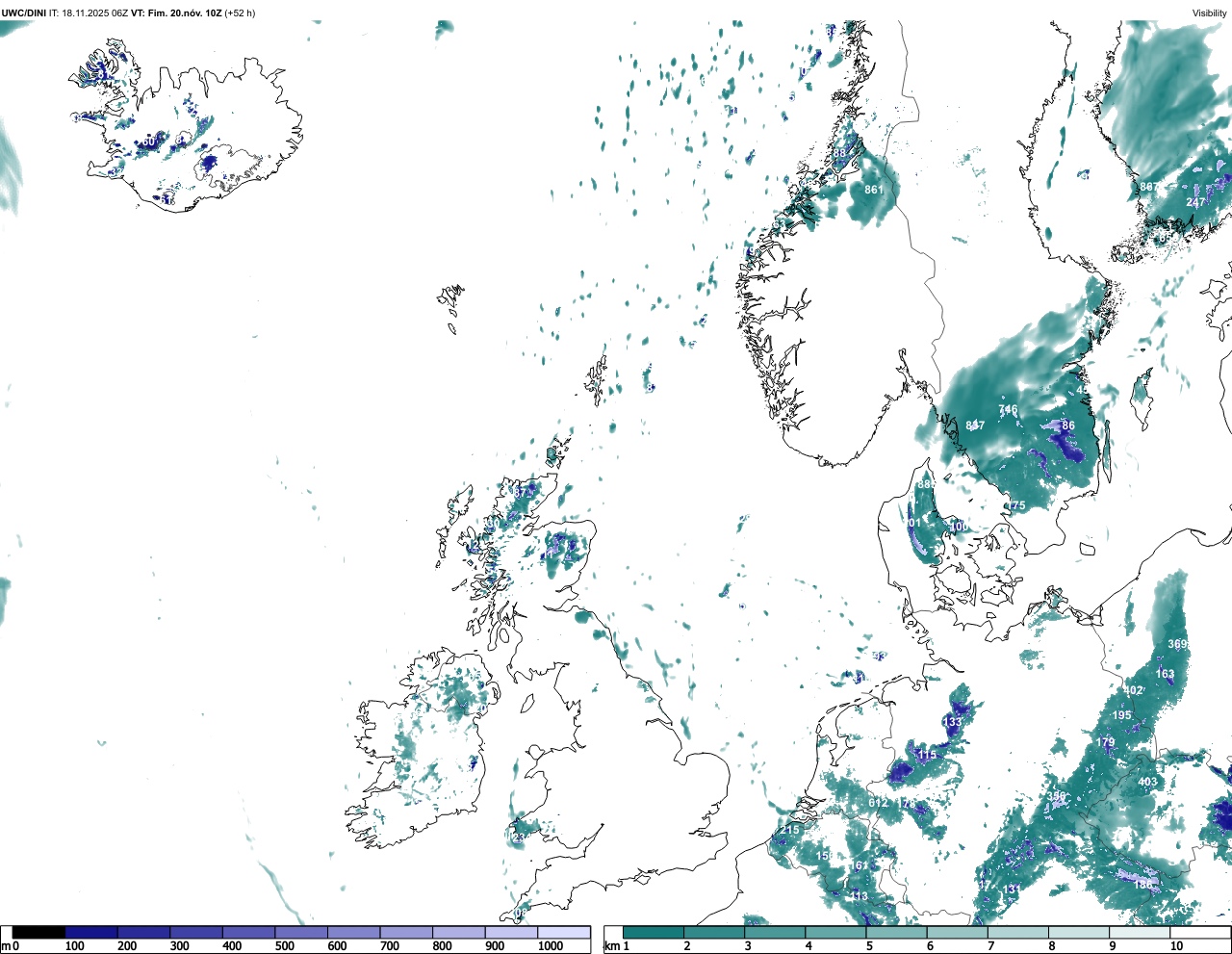Click the "186" value at the lower right
1232x954 pixels.
coord(1142,883)
